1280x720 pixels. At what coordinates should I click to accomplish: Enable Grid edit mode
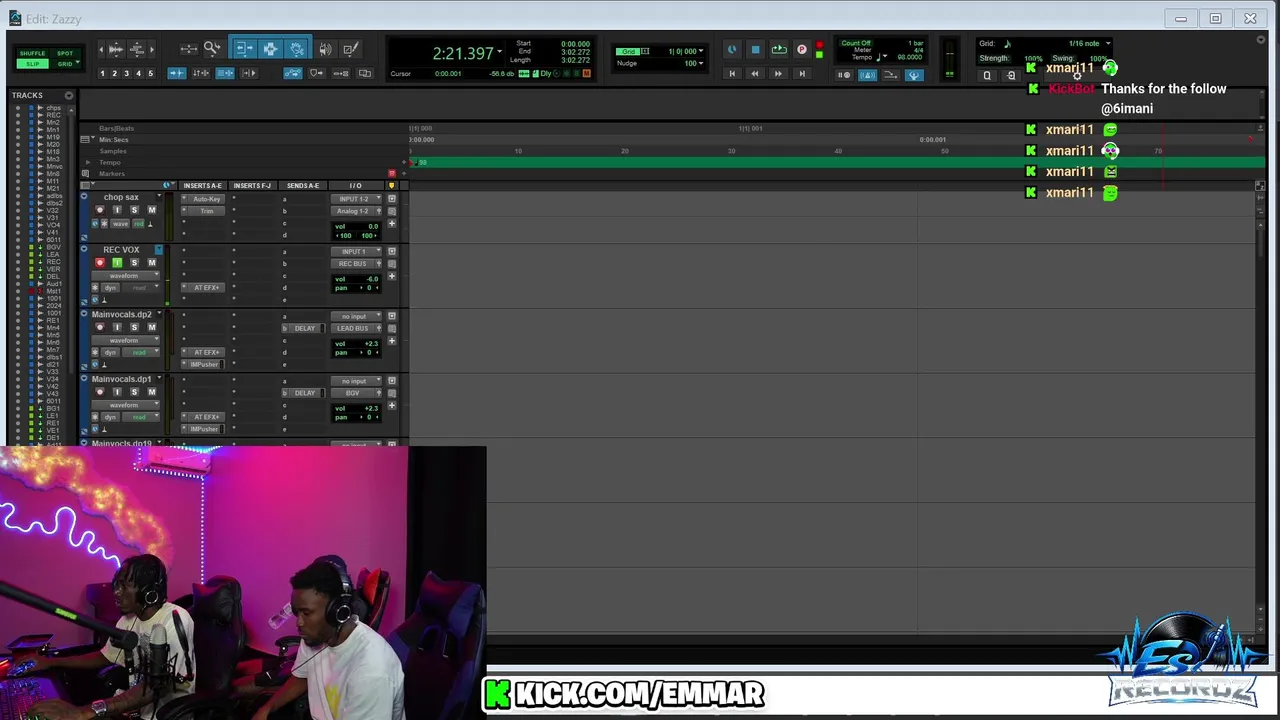click(x=63, y=64)
